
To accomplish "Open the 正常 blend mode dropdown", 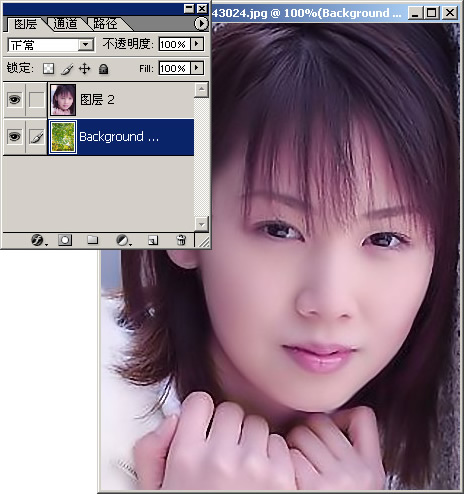I will [x=51, y=45].
